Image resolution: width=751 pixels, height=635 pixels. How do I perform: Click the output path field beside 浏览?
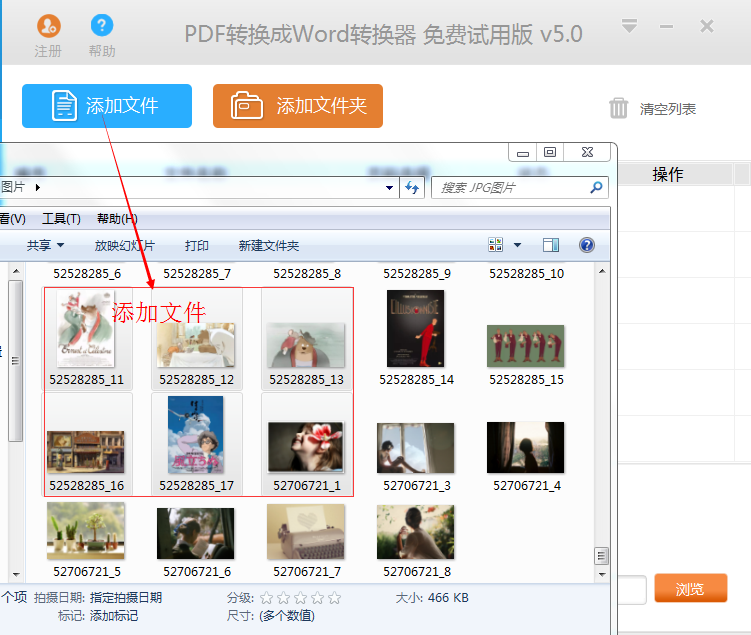tap(632, 590)
